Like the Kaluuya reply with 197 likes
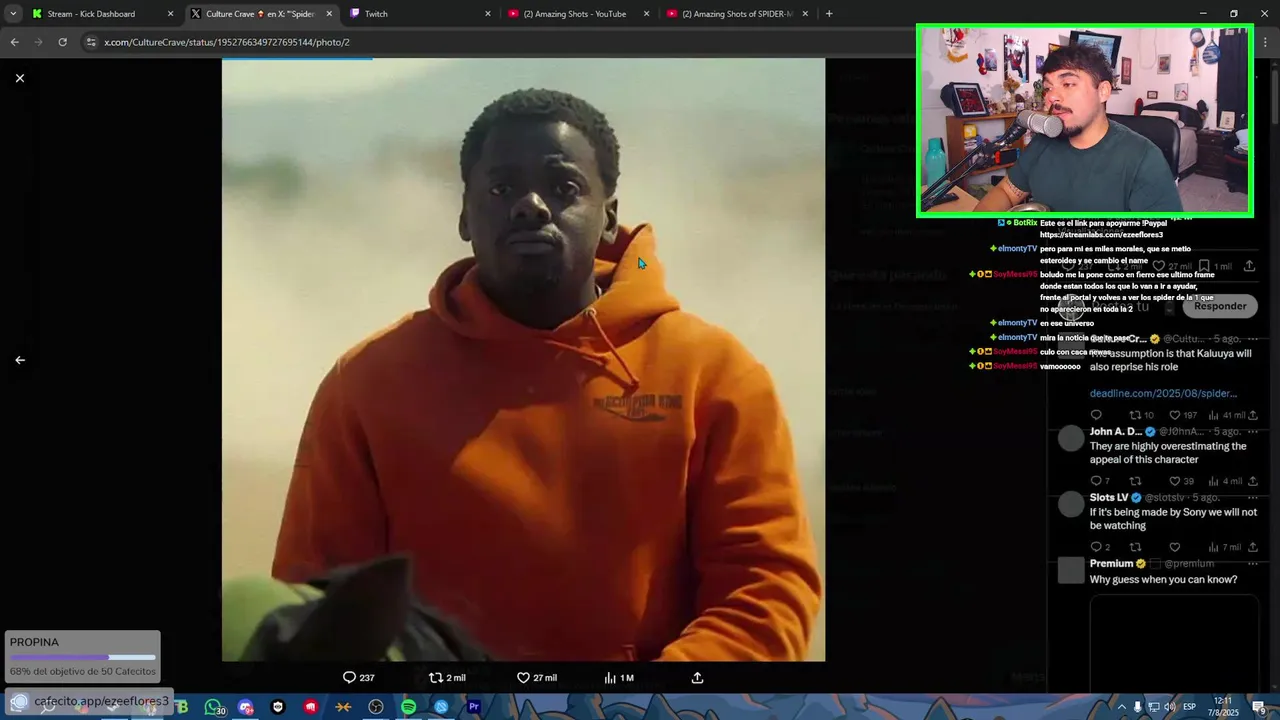 click(1182, 415)
